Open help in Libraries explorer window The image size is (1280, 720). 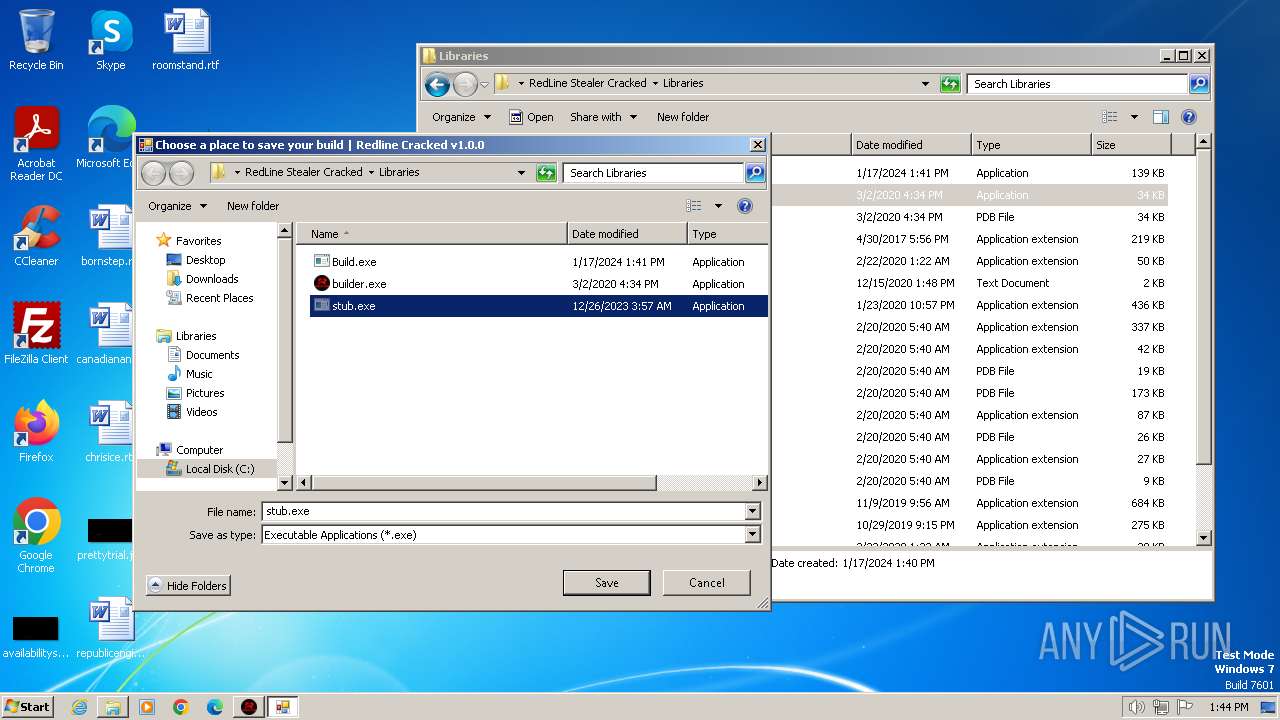(1189, 117)
